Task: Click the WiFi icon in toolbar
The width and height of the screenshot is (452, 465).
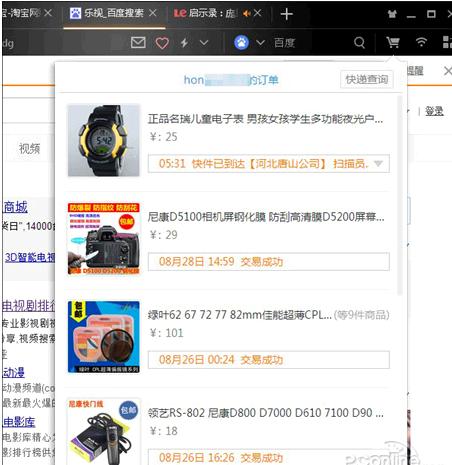Action: 421,42
